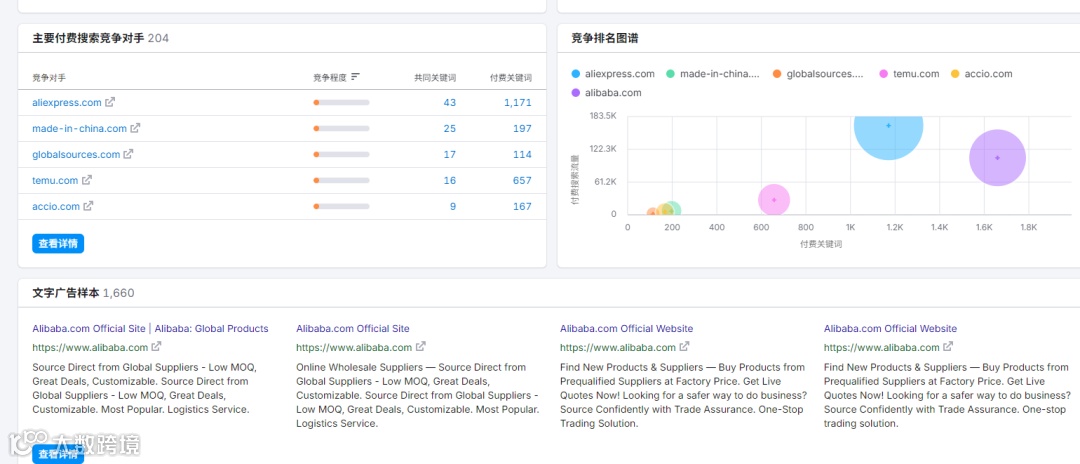Click accio.com competitor link
The image size is (1080, 464).
(56, 206)
